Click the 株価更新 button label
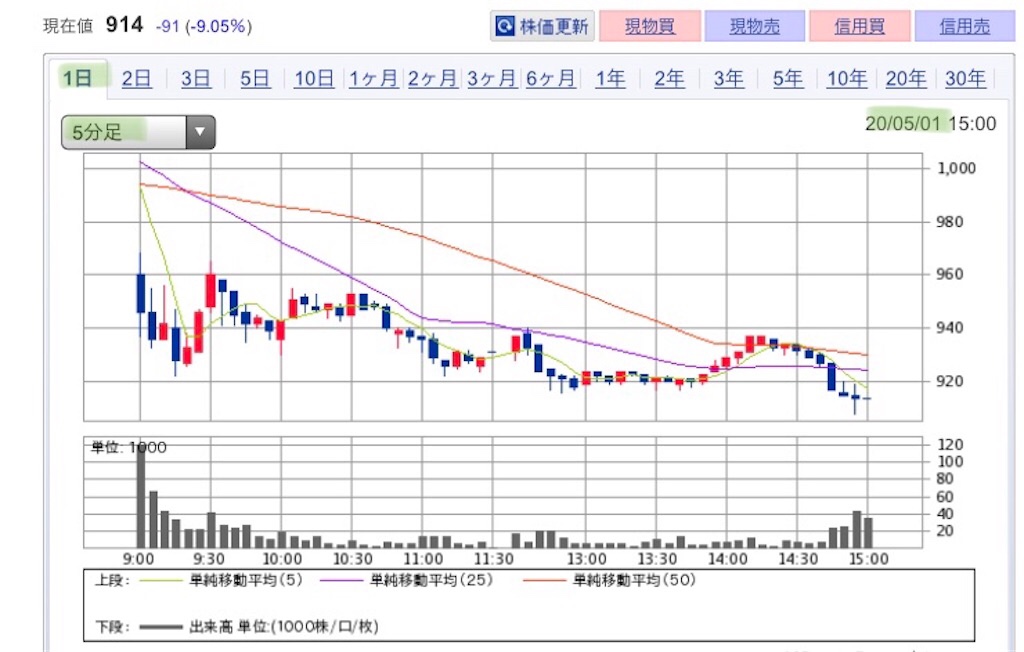The width and height of the screenshot is (1024, 652). tap(554, 26)
